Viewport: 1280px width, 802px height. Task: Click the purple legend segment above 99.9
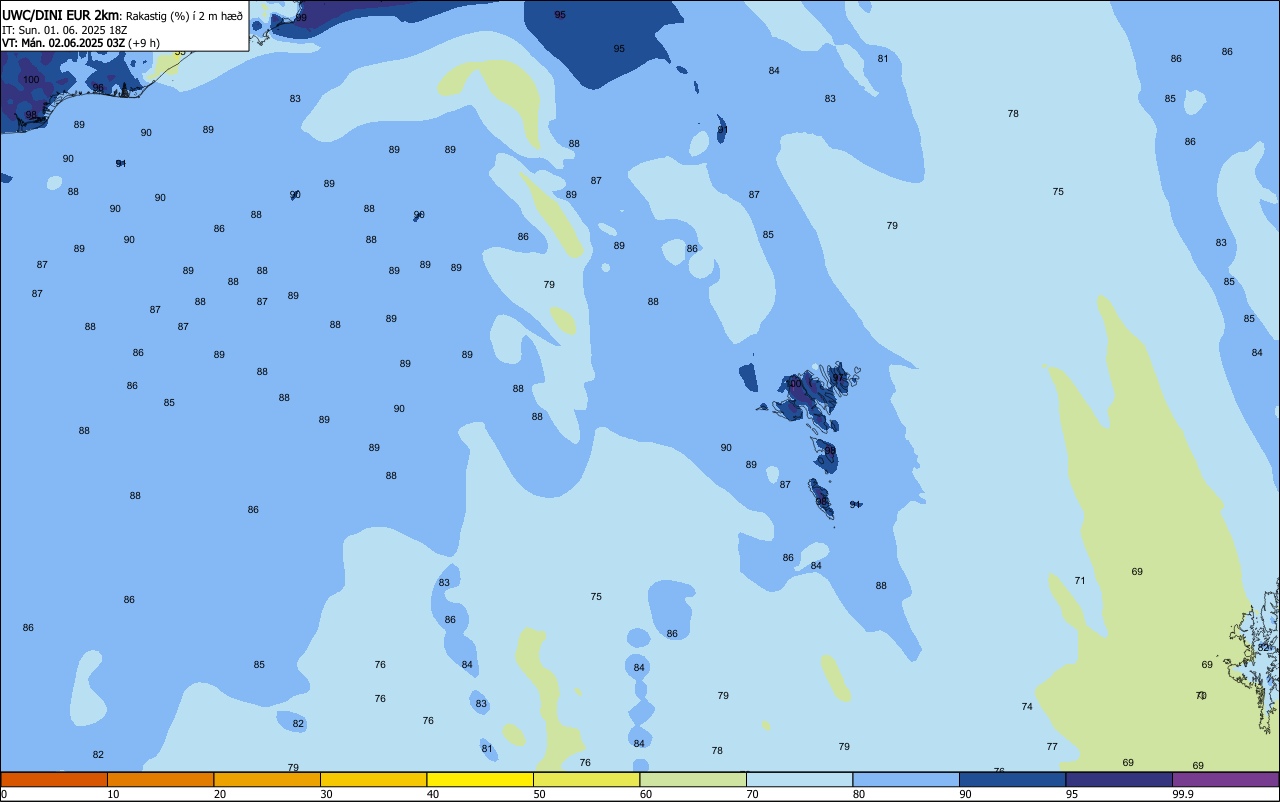(1225, 779)
